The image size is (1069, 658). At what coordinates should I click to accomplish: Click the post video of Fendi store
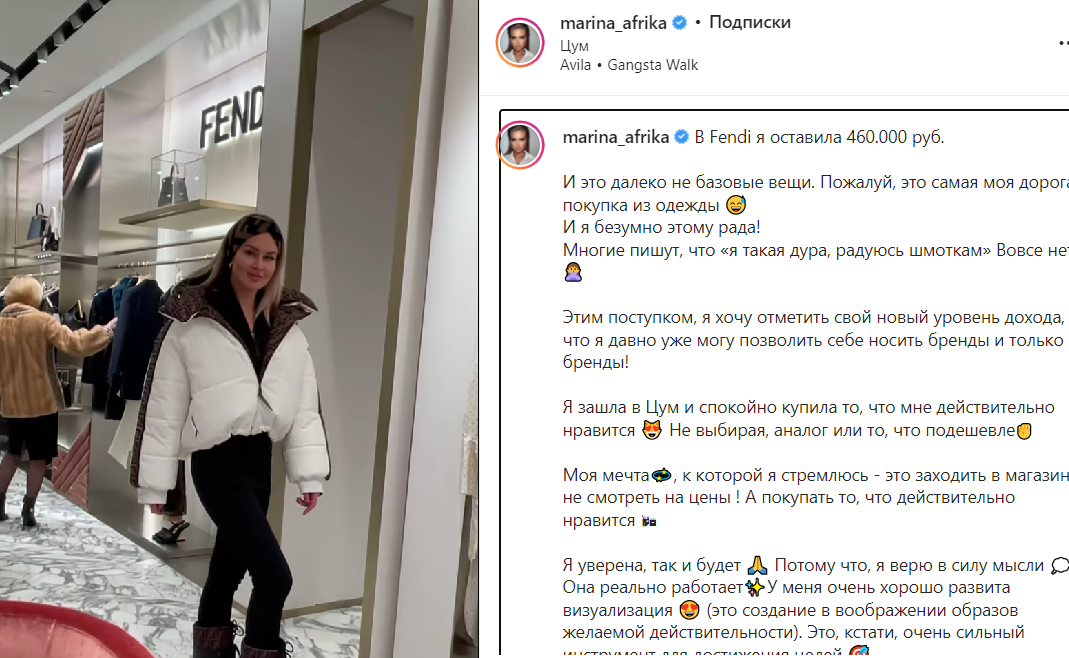click(x=239, y=329)
